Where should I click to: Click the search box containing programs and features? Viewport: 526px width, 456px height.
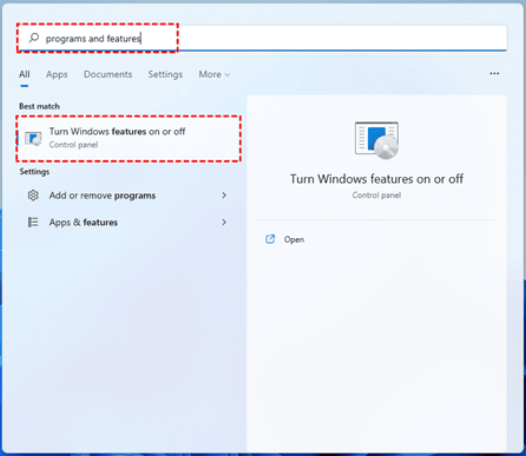click(x=262, y=38)
